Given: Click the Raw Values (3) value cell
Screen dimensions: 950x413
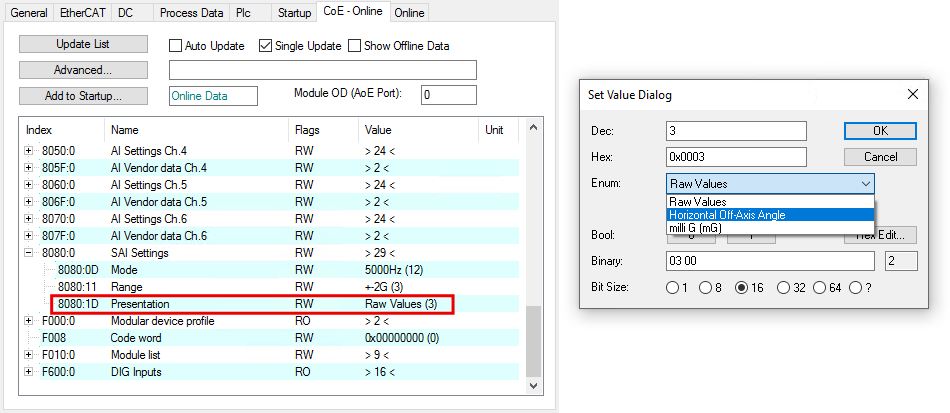Looking at the screenshot, I should point(400,303).
